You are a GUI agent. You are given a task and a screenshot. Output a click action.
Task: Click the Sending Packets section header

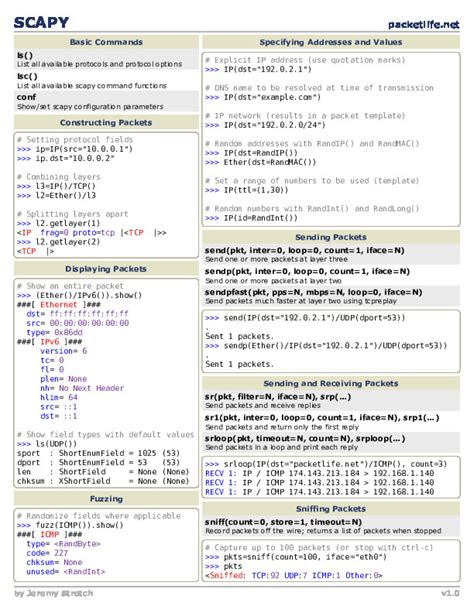(331, 237)
